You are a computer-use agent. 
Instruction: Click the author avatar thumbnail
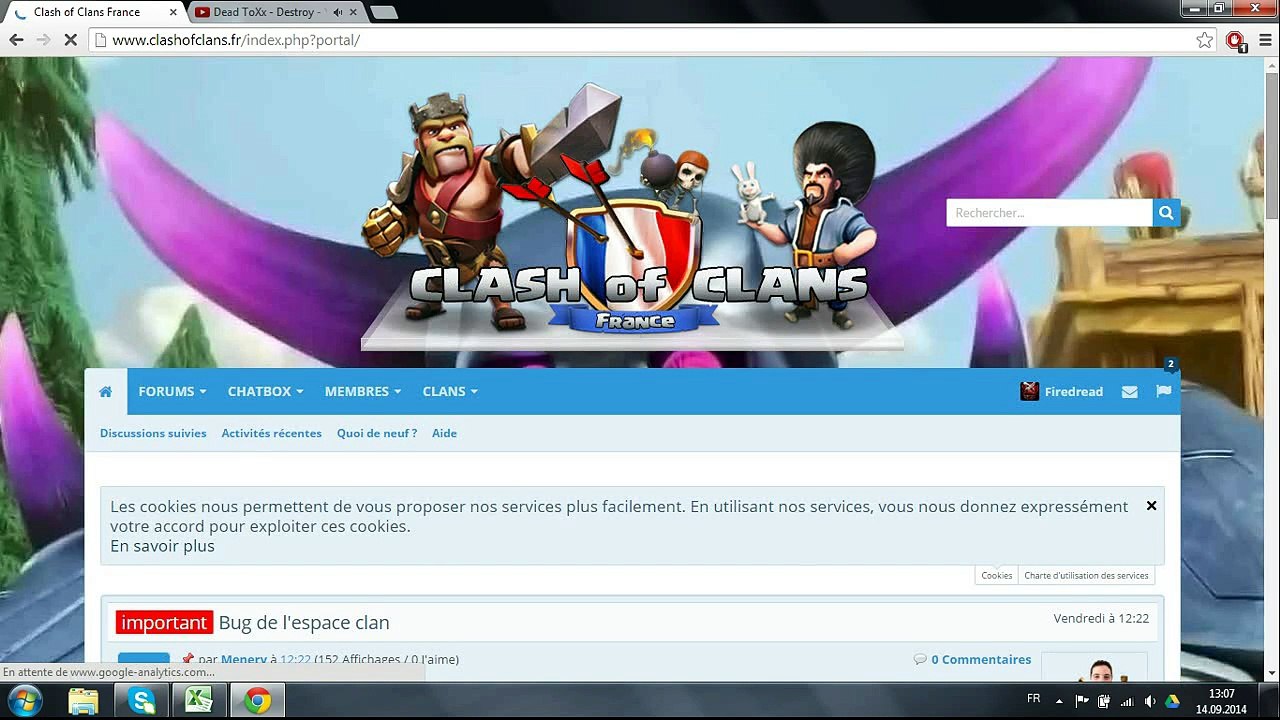coord(1094,667)
